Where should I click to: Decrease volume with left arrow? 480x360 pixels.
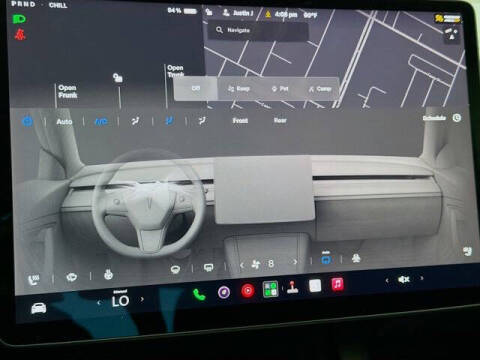387,280
